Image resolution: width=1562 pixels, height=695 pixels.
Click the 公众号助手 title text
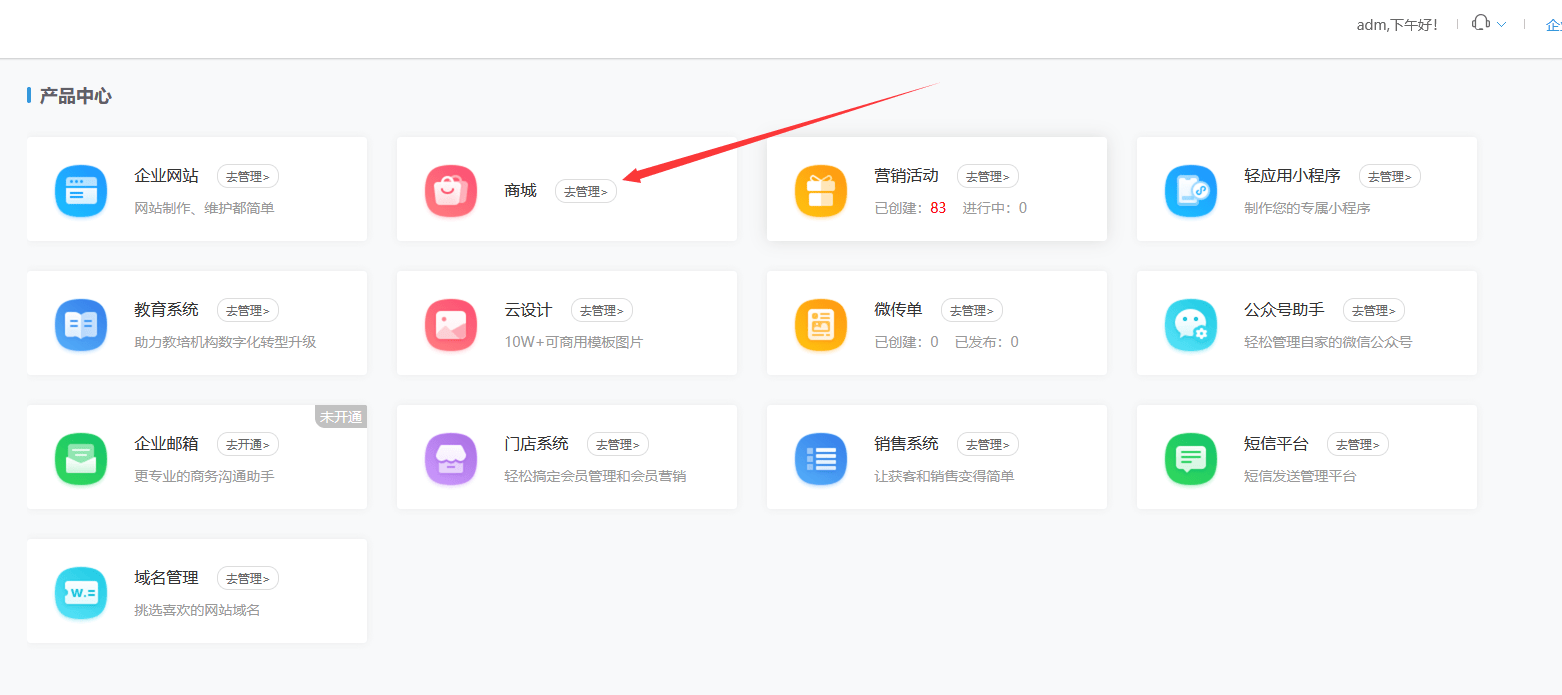(1284, 310)
